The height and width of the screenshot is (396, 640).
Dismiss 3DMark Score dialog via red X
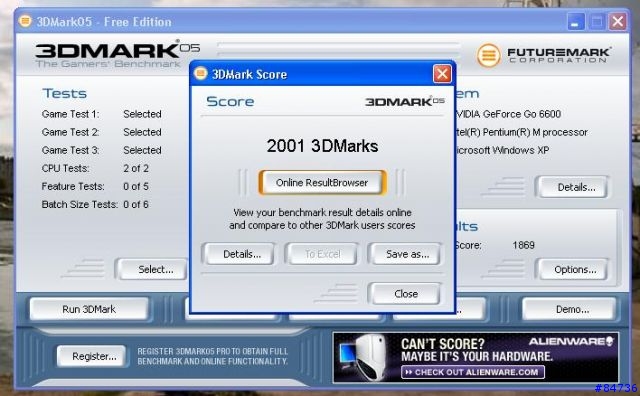[442, 74]
